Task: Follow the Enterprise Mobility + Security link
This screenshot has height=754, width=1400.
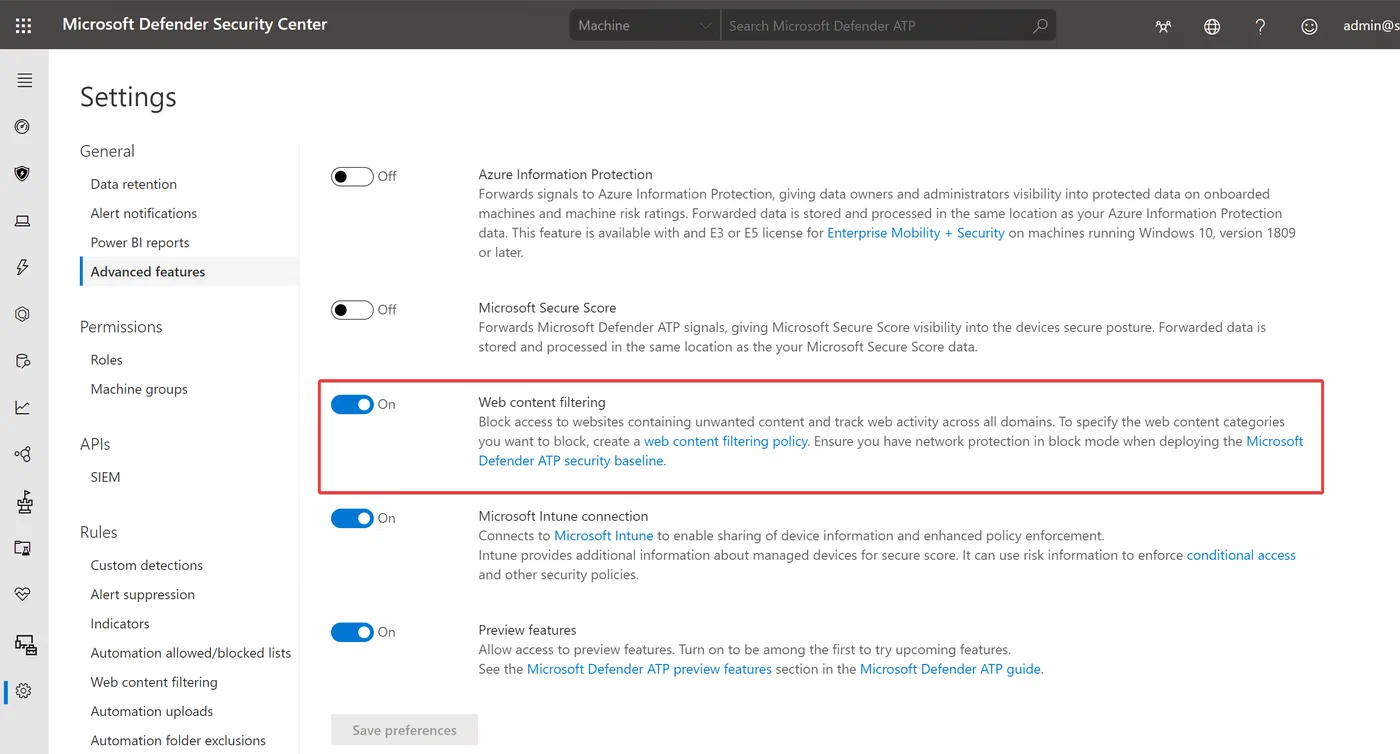Action: click(x=916, y=233)
